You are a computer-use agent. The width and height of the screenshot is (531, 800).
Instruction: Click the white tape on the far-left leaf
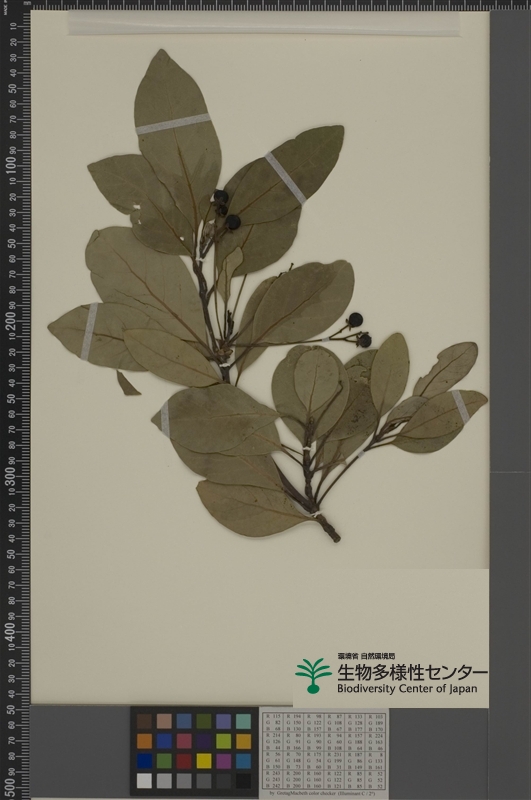(x=89, y=332)
